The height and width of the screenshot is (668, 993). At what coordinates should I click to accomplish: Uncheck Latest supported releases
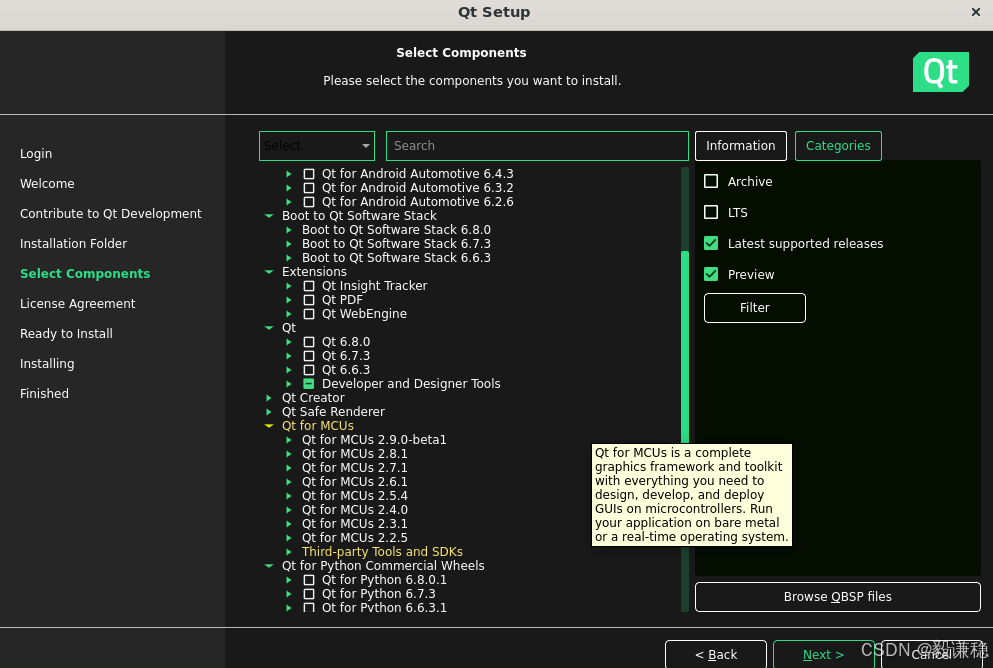(x=711, y=243)
